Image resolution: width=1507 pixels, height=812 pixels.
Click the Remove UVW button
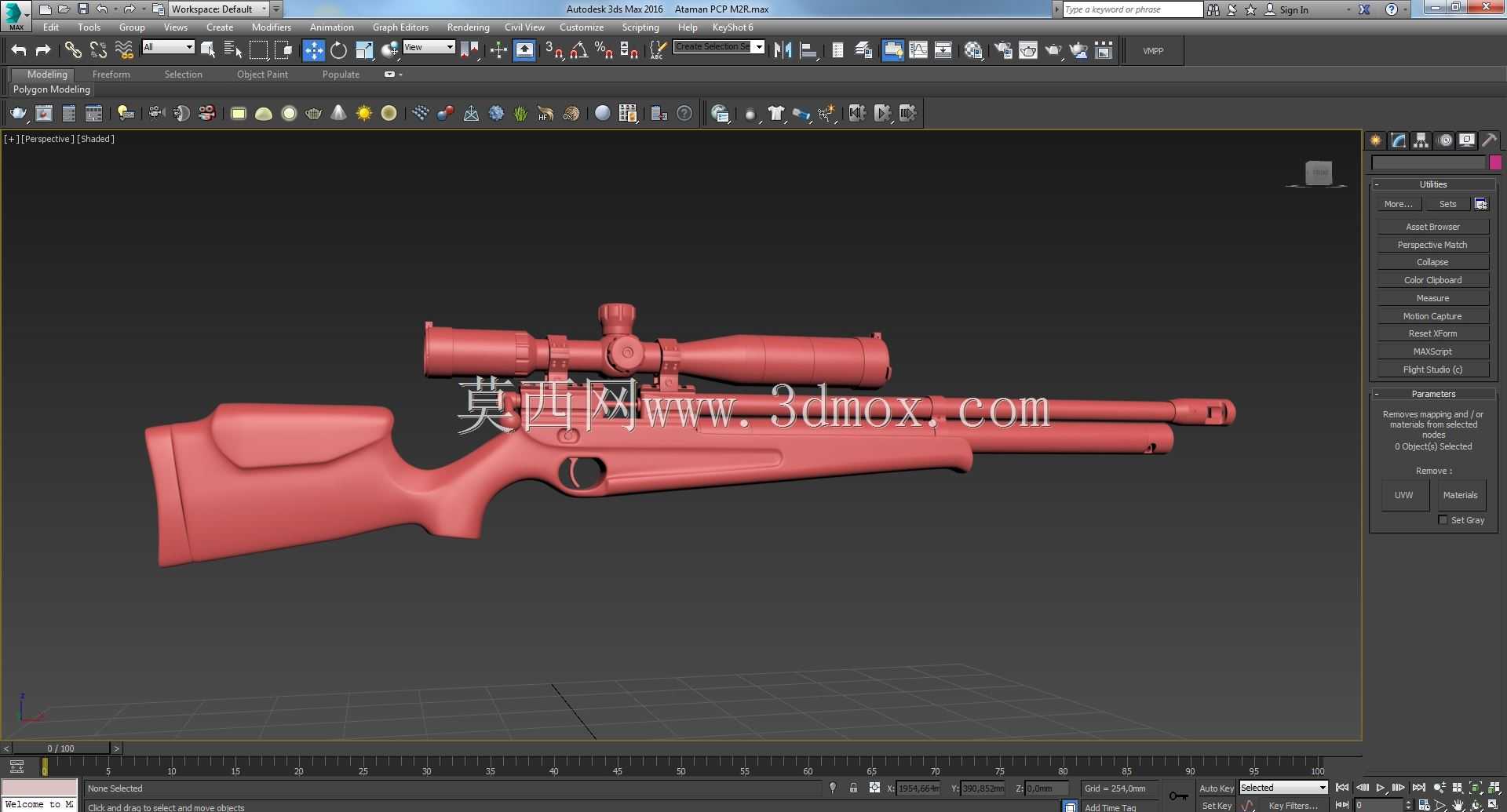pyautogui.click(x=1404, y=495)
